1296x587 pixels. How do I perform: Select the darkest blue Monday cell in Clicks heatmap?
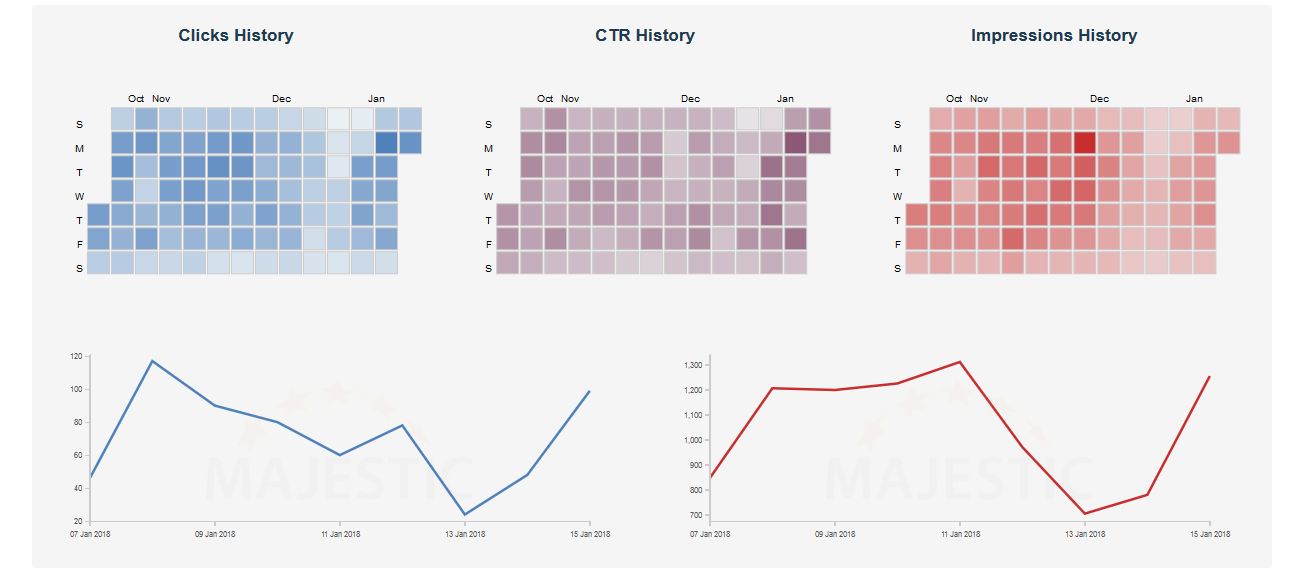click(386, 143)
